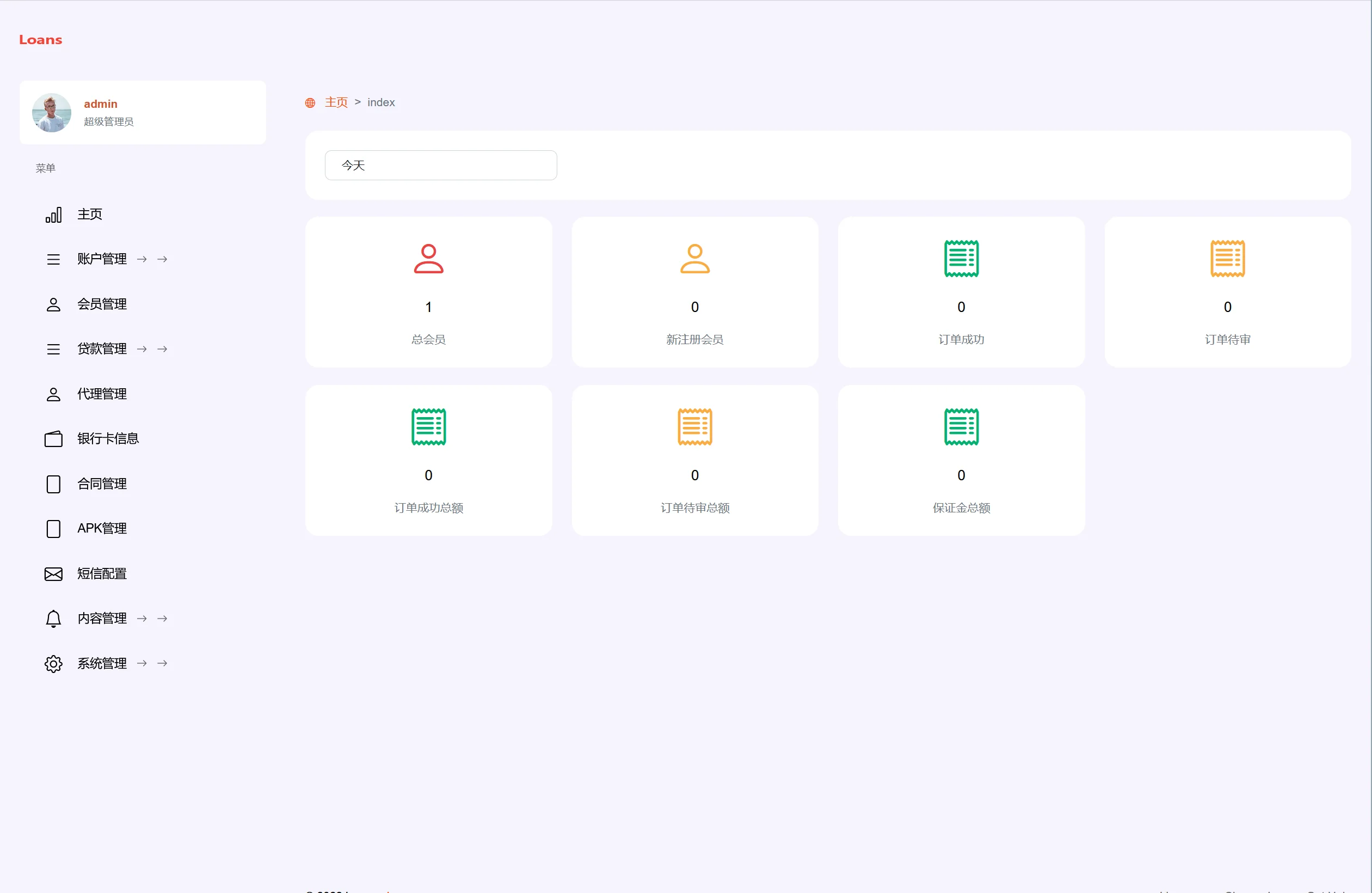Click the green receipt icon above 订单成功
1372x893 pixels.
(961, 259)
